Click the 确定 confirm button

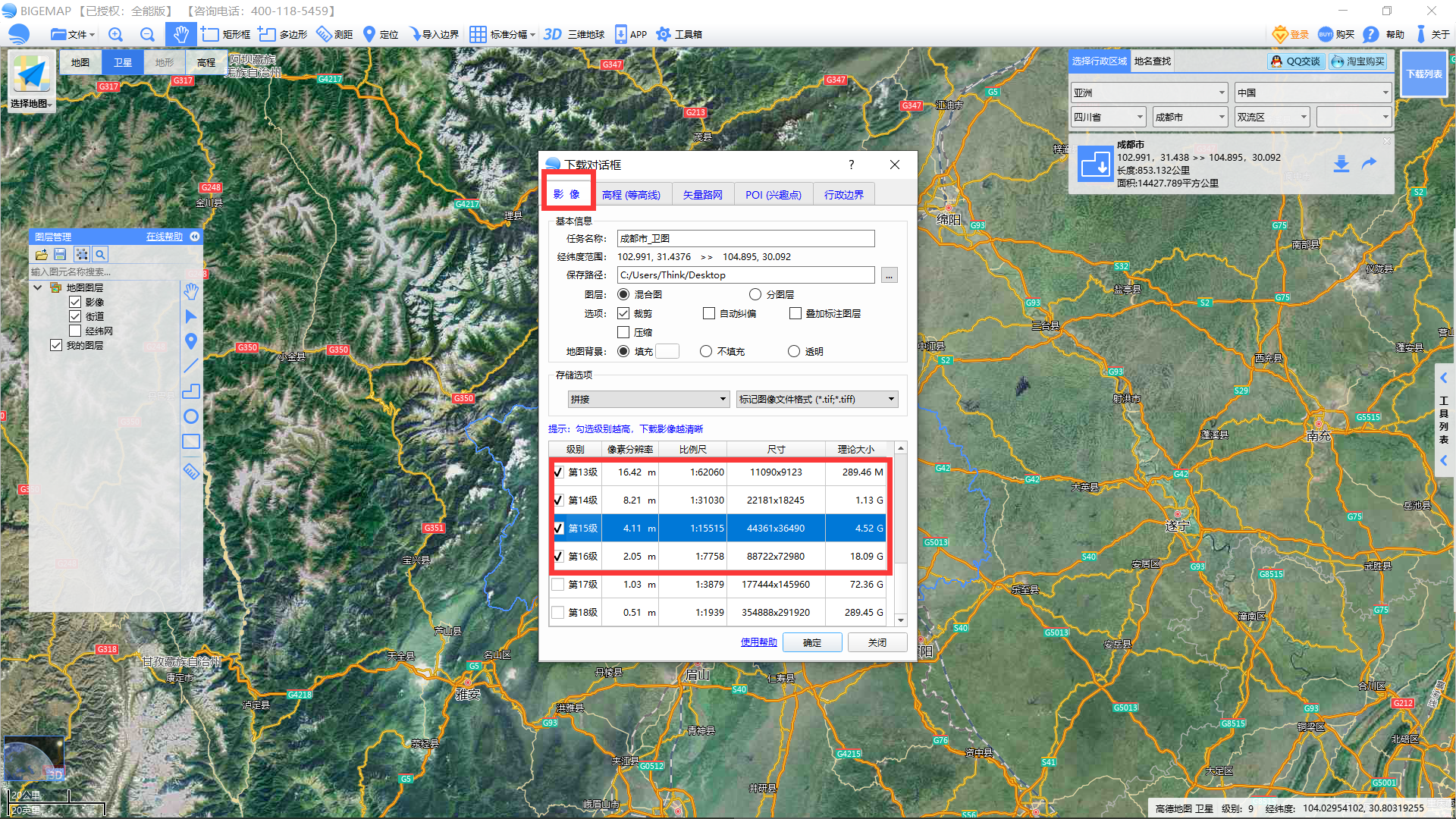tap(811, 642)
